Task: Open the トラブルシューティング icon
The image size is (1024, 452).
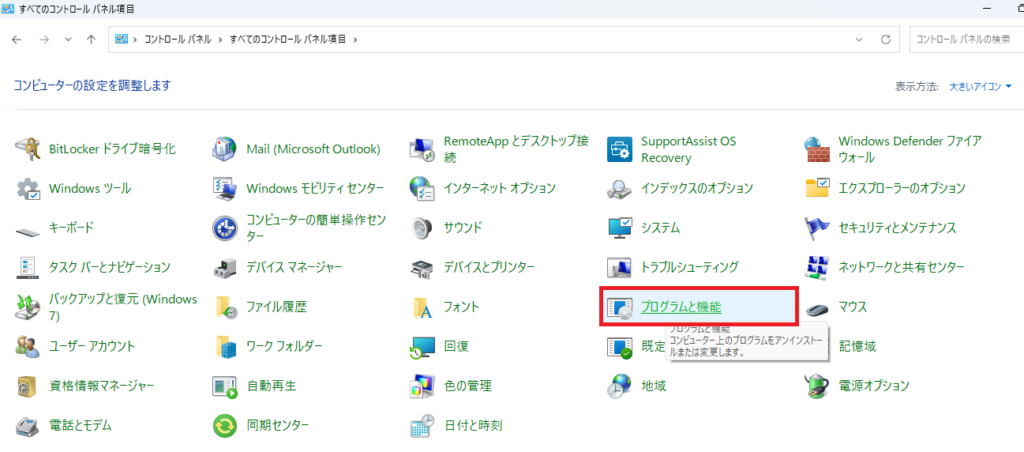Action: click(x=619, y=267)
